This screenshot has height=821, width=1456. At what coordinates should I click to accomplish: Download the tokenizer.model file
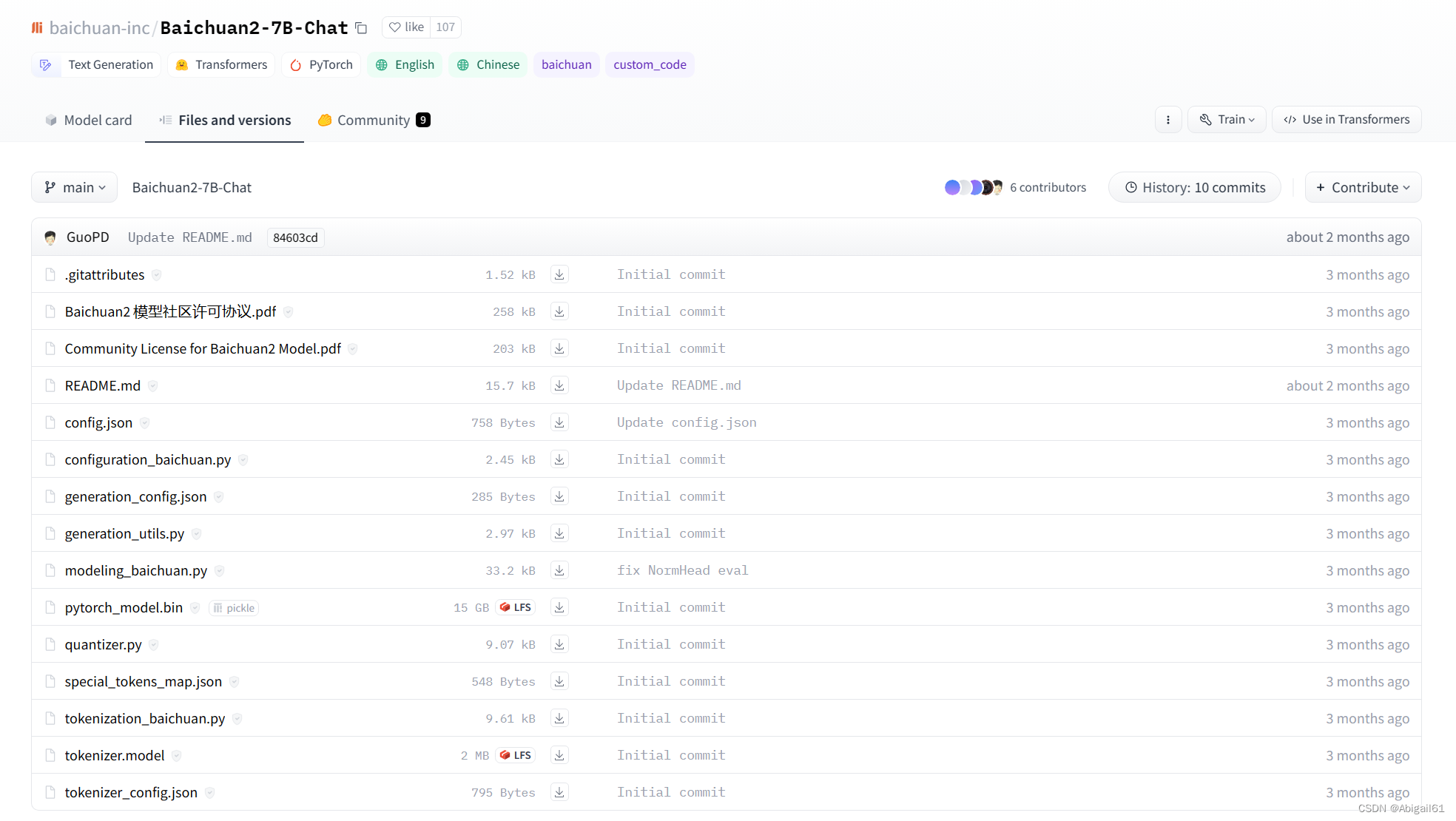coord(559,755)
